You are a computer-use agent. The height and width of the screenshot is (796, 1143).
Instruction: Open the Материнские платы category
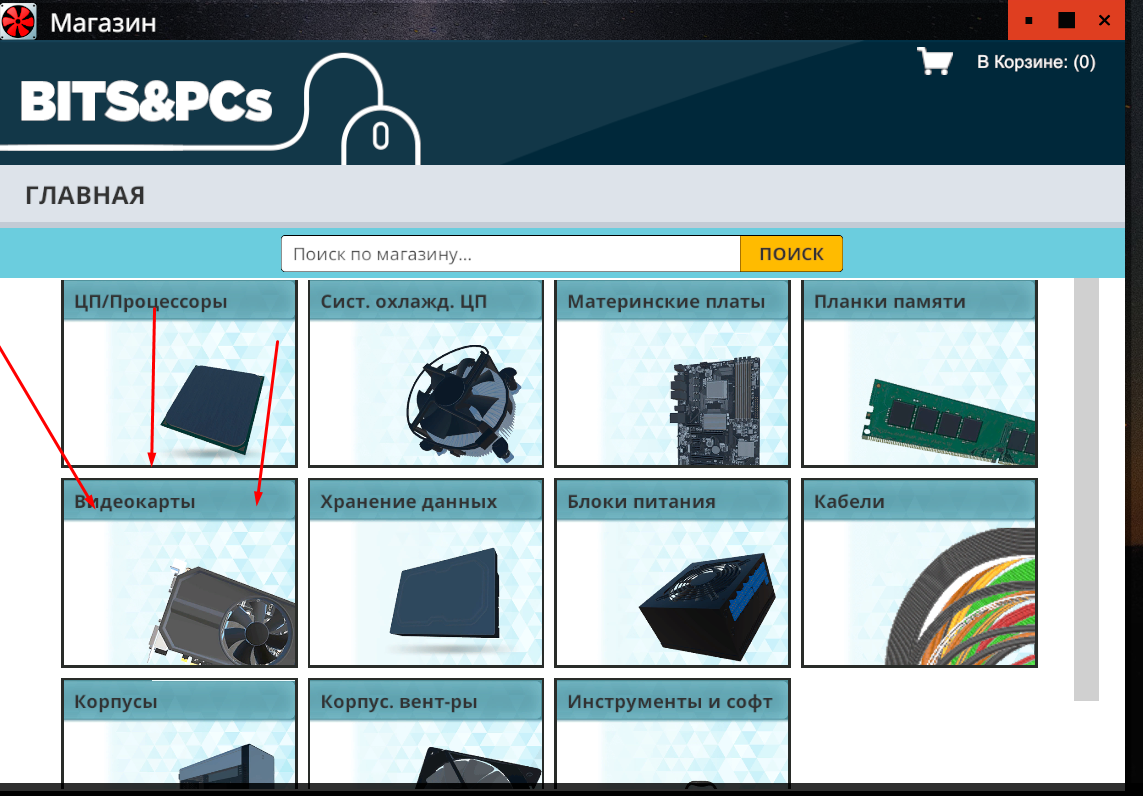point(672,373)
